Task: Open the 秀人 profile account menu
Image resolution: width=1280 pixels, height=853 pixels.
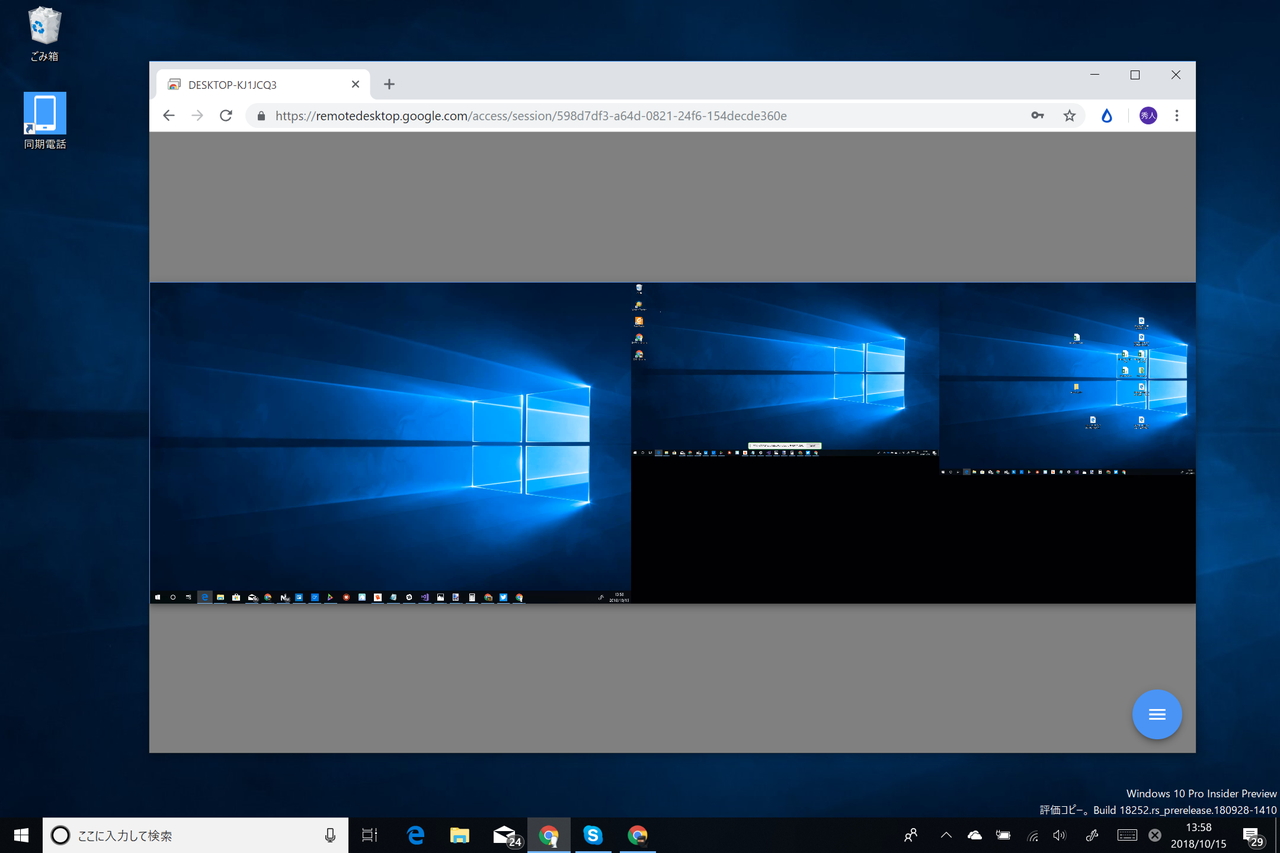Action: tap(1147, 115)
